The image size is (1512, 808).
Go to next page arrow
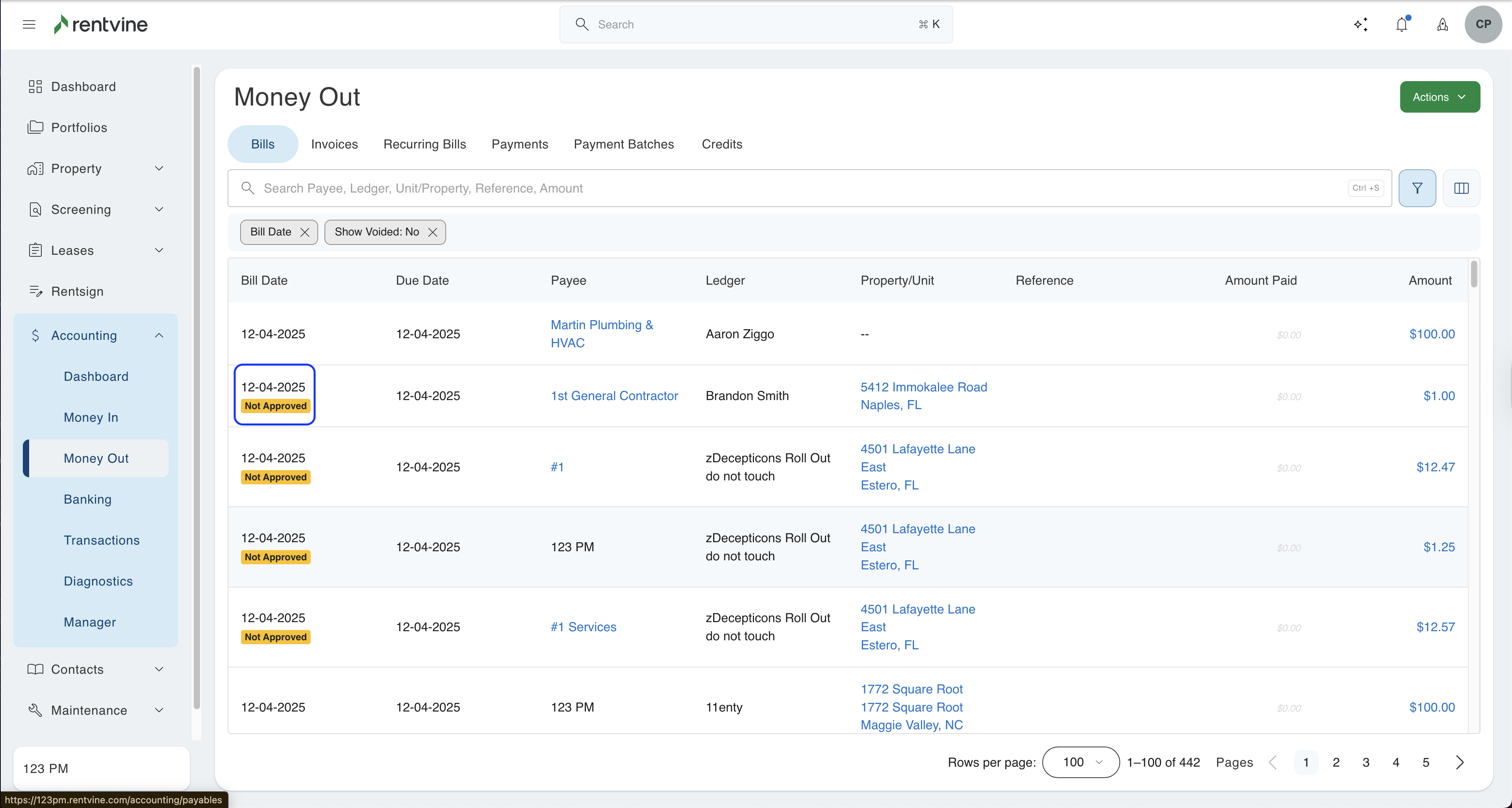pyautogui.click(x=1460, y=762)
